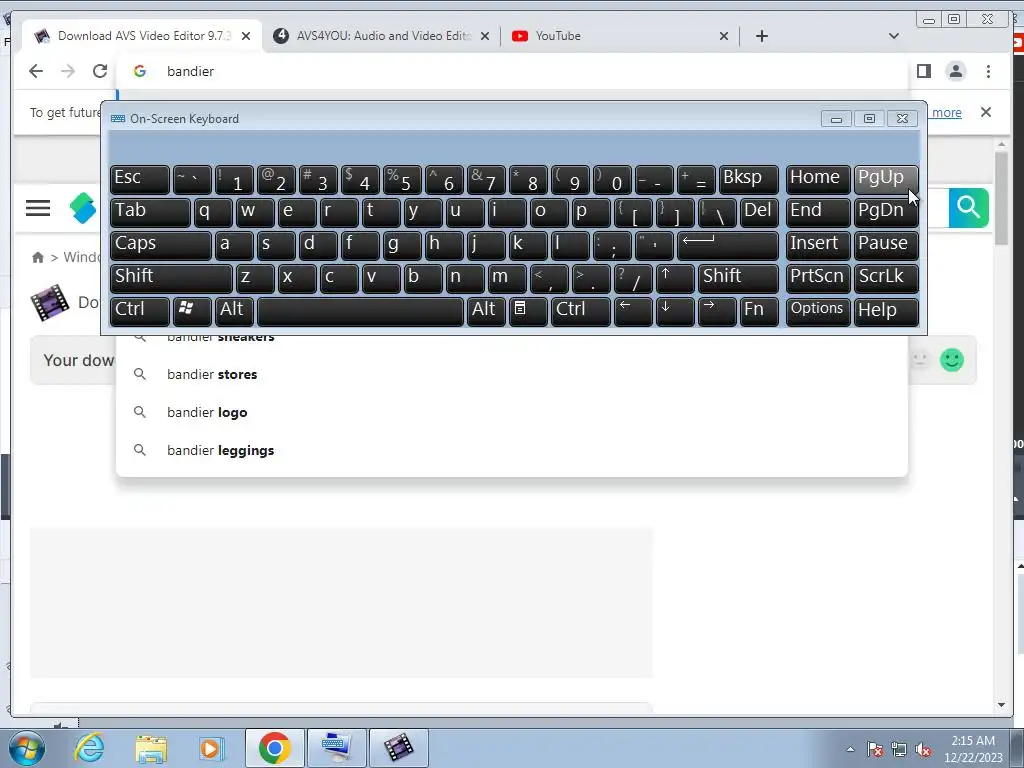Click the teal search magnifier button
The width and height of the screenshot is (1024, 768).
[x=968, y=208]
